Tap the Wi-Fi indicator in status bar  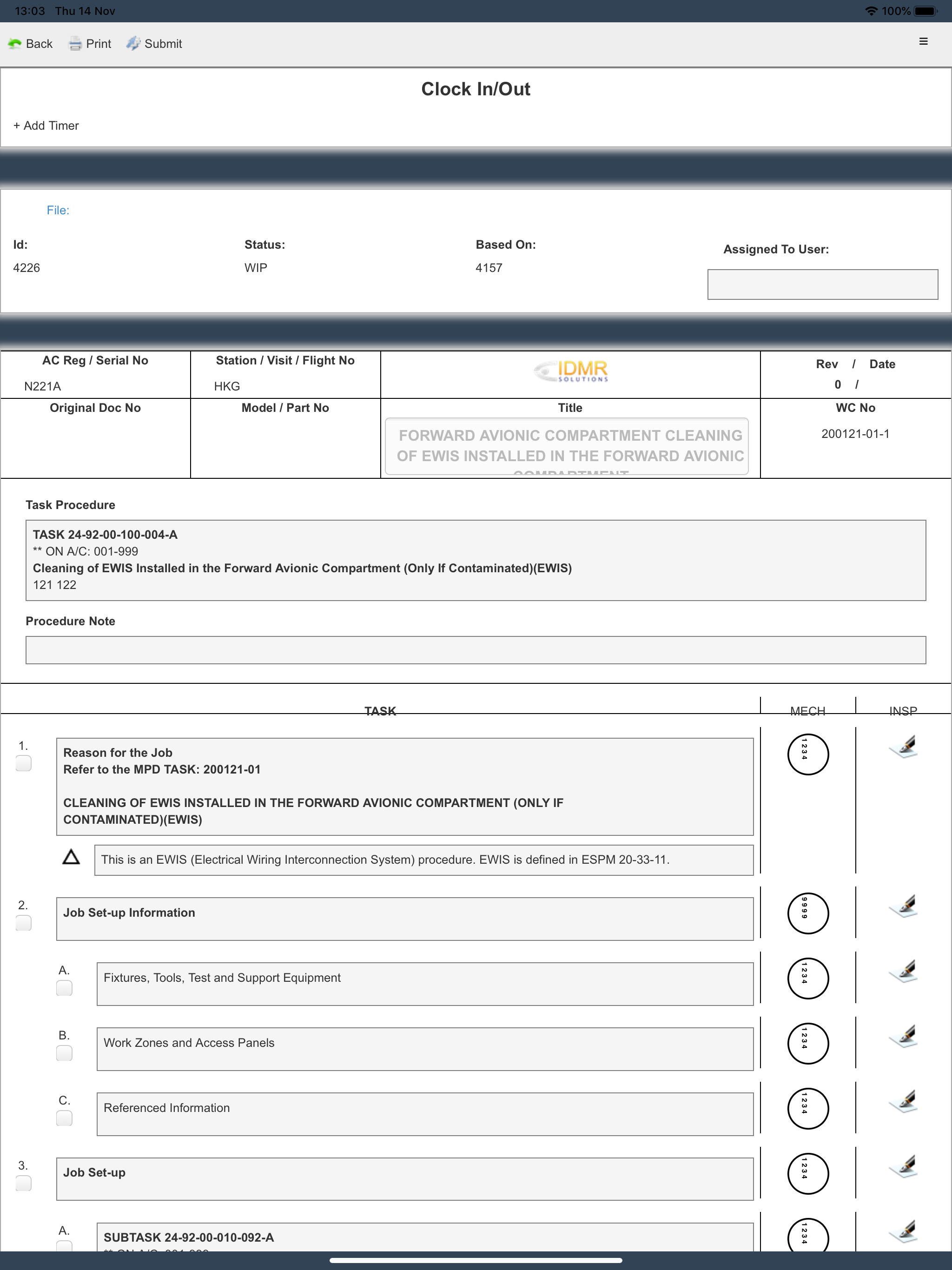pos(871,11)
